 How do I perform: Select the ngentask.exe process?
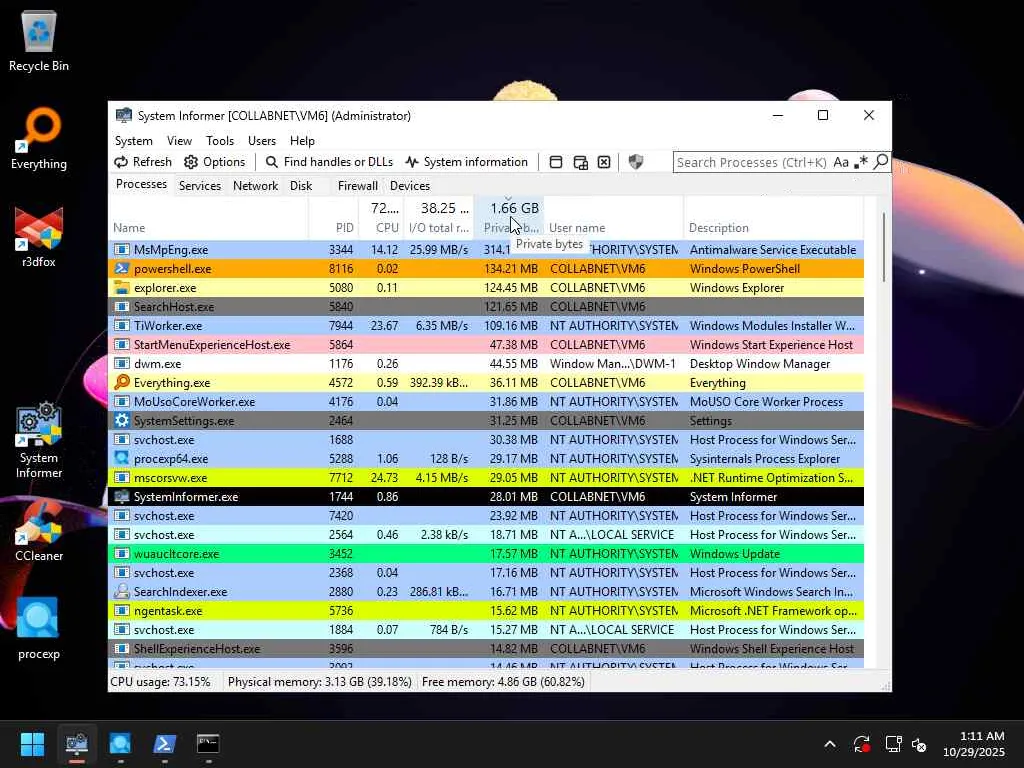(x=486, y=611)
